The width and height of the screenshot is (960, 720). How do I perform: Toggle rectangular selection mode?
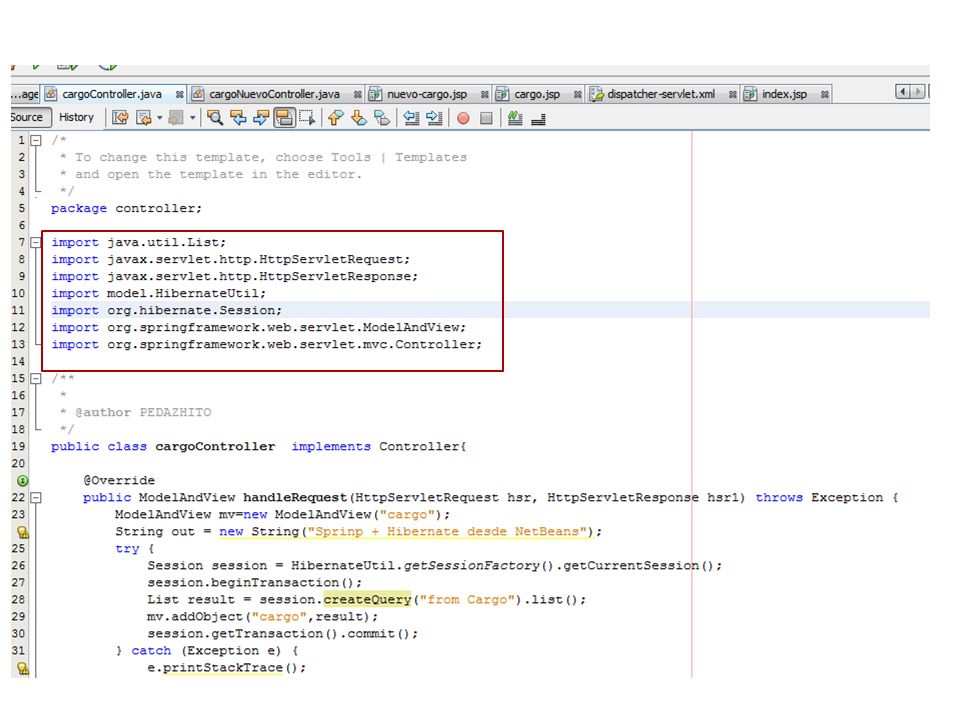(307, 118)
